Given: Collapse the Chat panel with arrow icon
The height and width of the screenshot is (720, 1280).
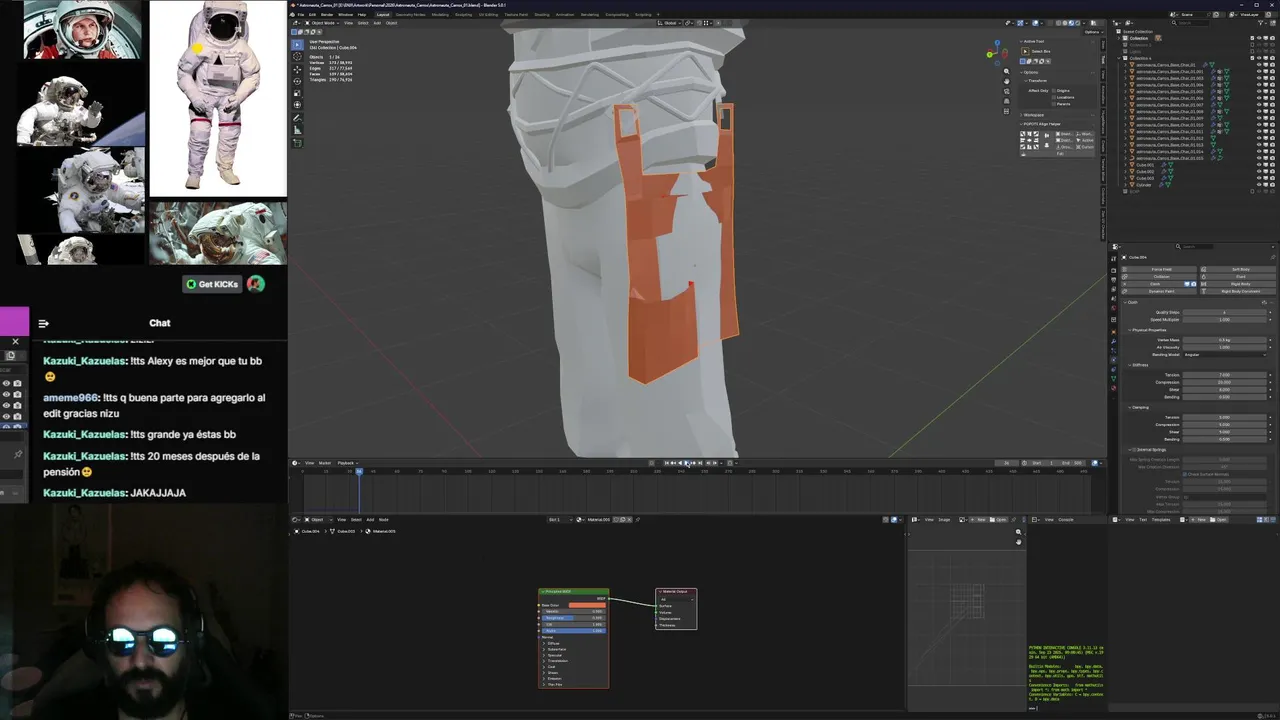Looking at the screenshot, I should pos(43,323).
